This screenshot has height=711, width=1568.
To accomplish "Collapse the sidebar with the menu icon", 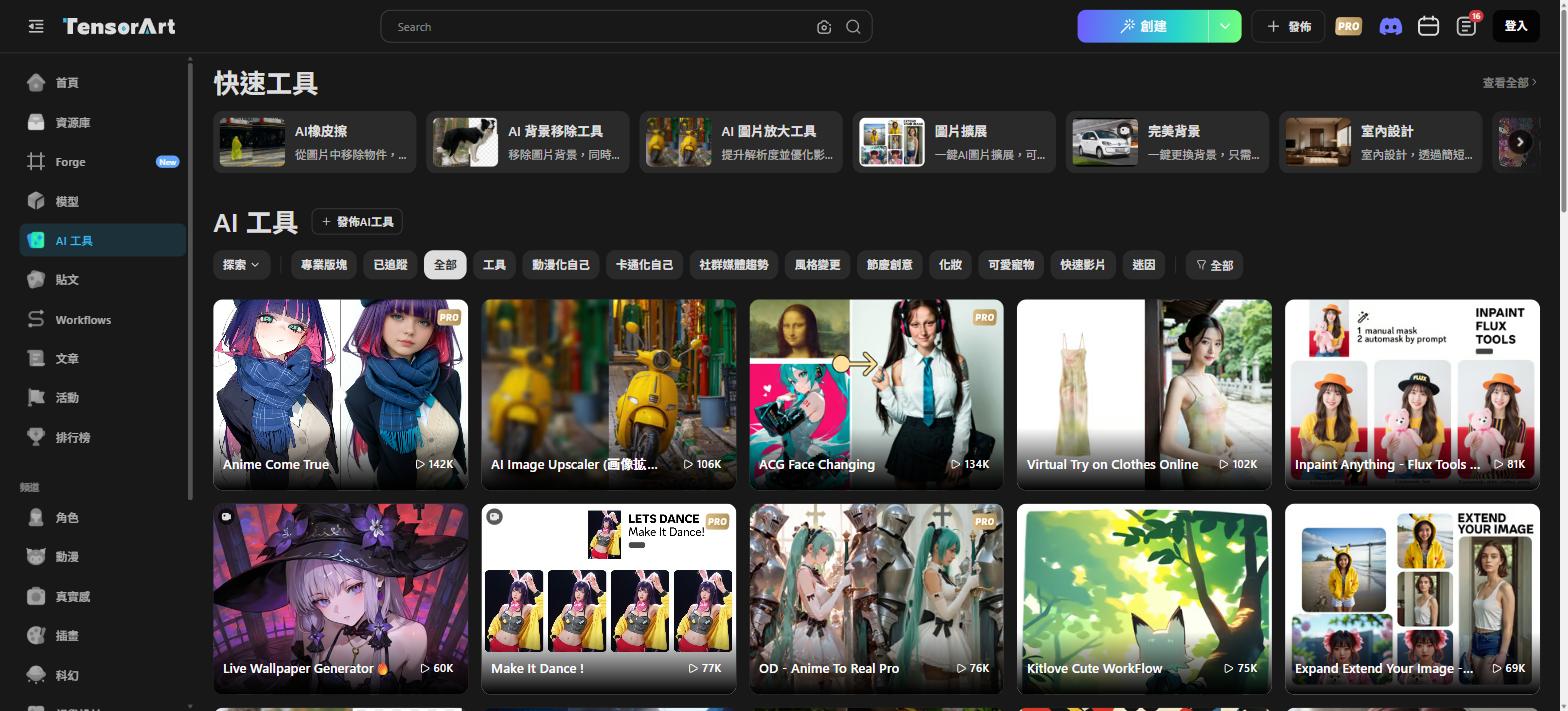I will (36, 27).
